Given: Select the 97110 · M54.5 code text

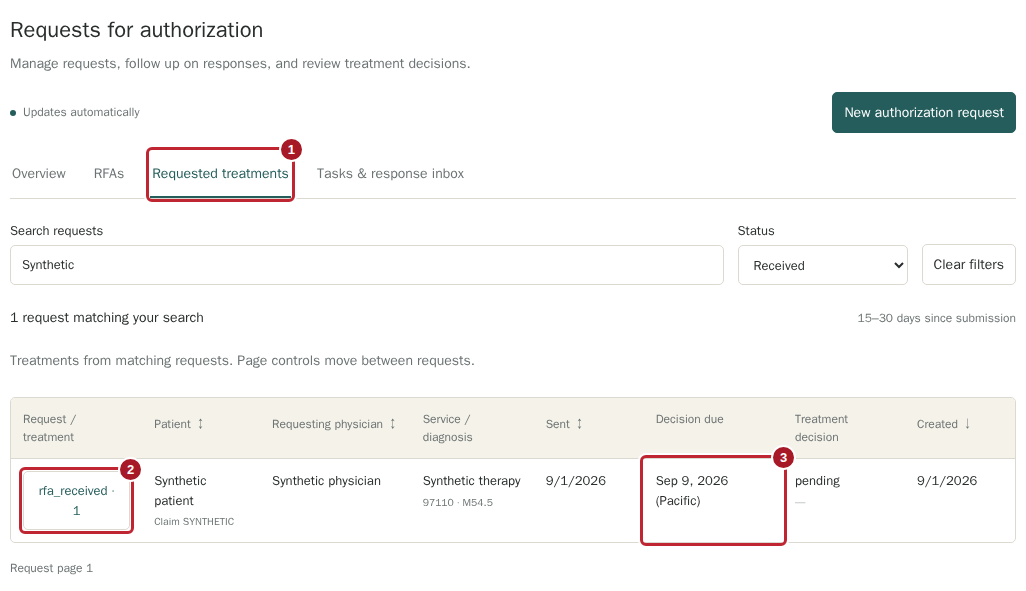Looking at the screenshot, I should 457,503.
